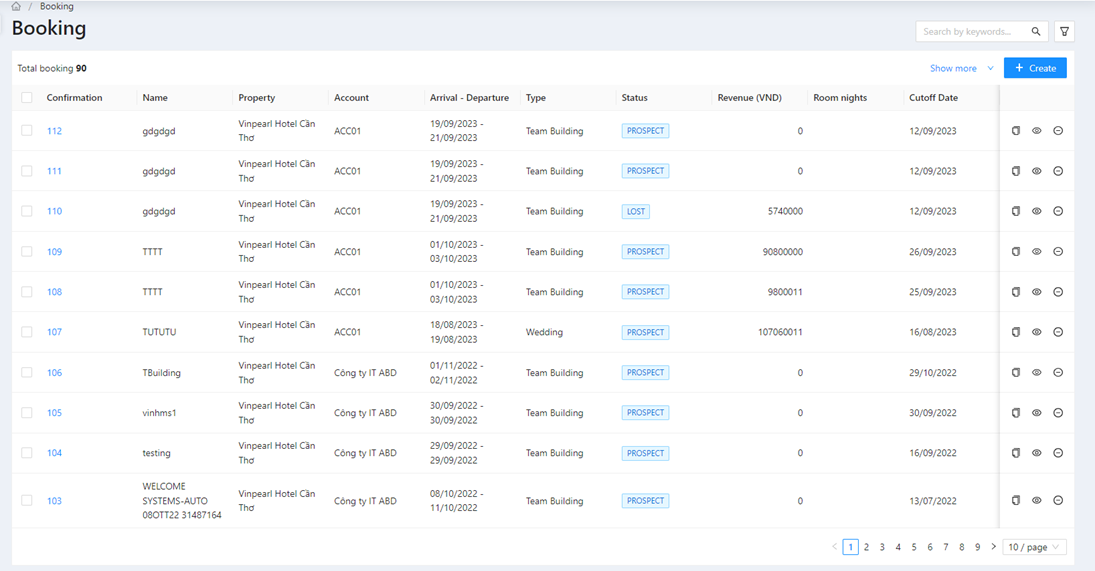Jump to page 9 in pagination
The height and width of the screenshot is (571, 1095).
[977, 547]
